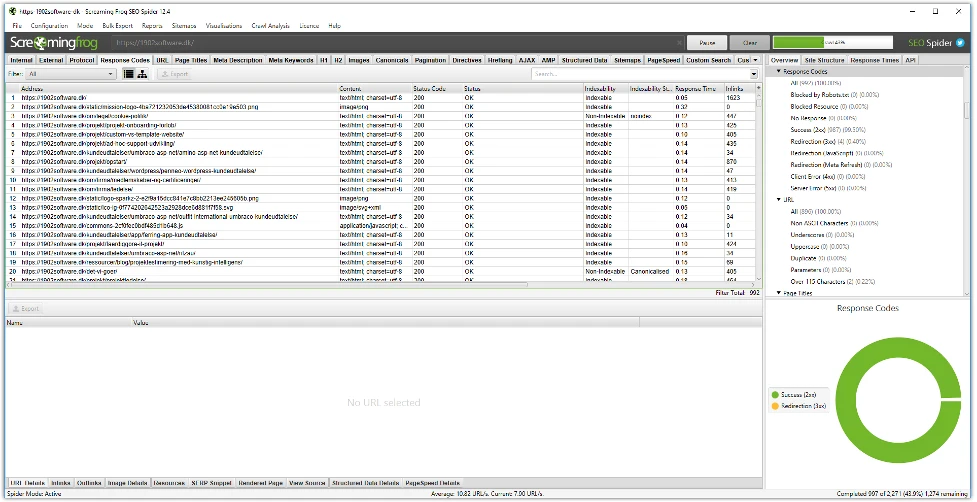Open the Sitemaps menu
This screenshot has height=502, width=977.
tap(184, 26)
